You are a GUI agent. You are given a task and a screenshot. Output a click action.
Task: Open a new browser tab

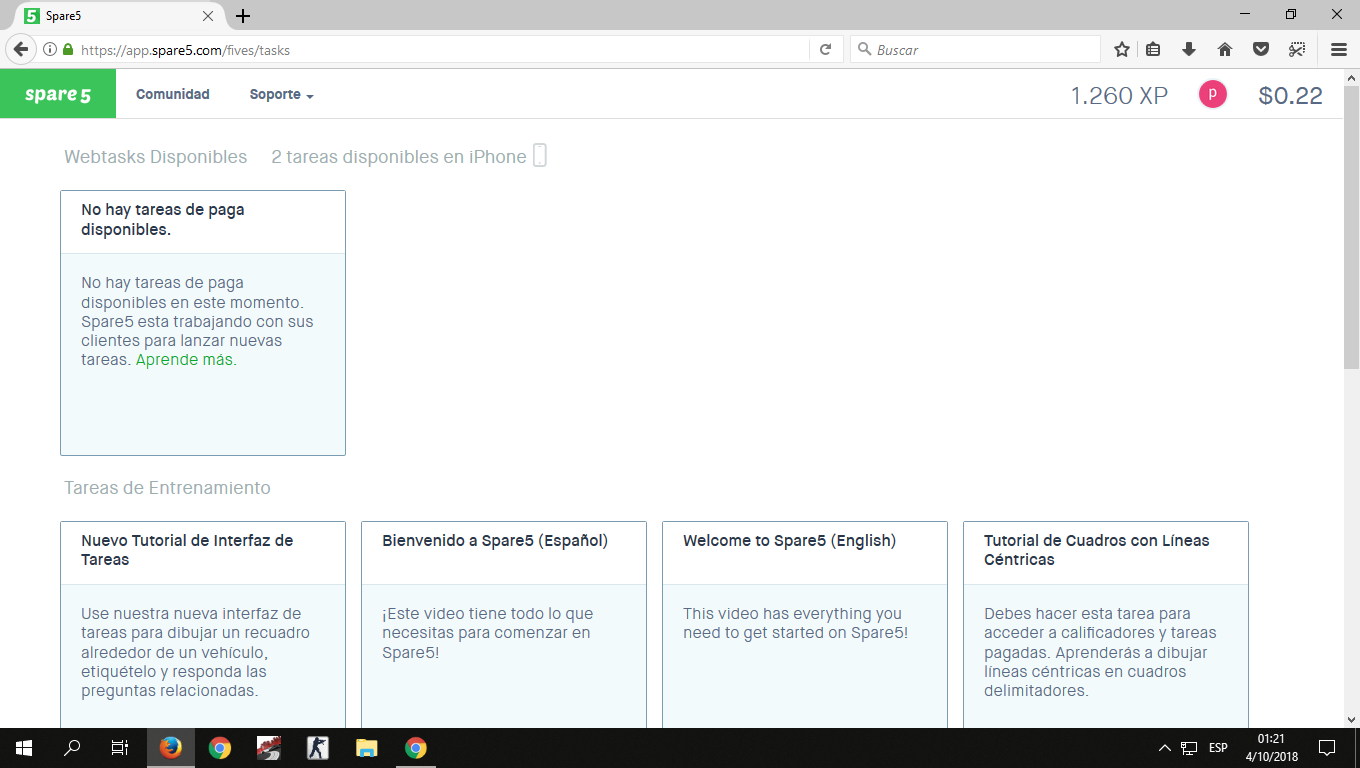click(x=243, y=16)
